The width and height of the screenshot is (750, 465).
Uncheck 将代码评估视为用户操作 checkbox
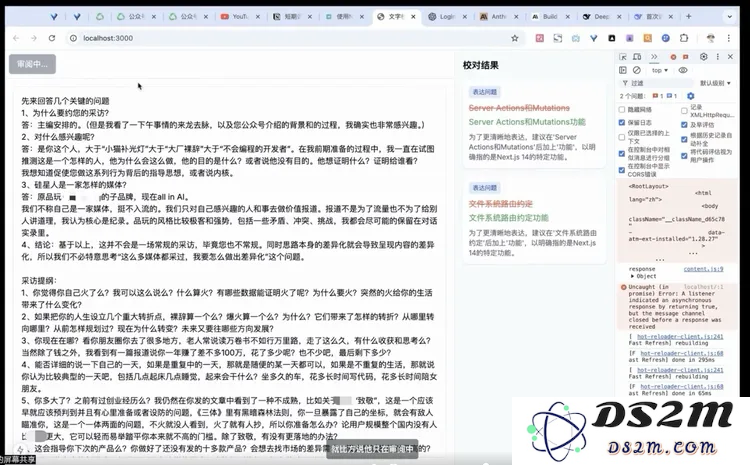pos(684,155)
